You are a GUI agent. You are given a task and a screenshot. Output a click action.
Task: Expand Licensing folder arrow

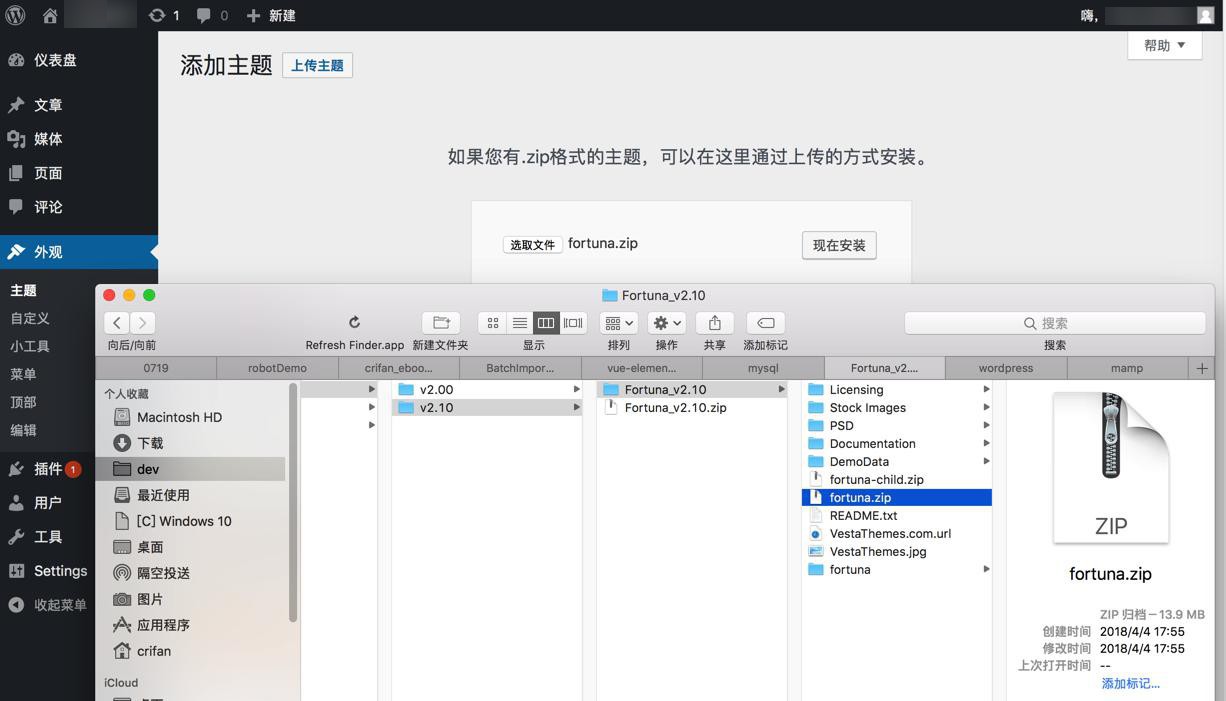986,390
